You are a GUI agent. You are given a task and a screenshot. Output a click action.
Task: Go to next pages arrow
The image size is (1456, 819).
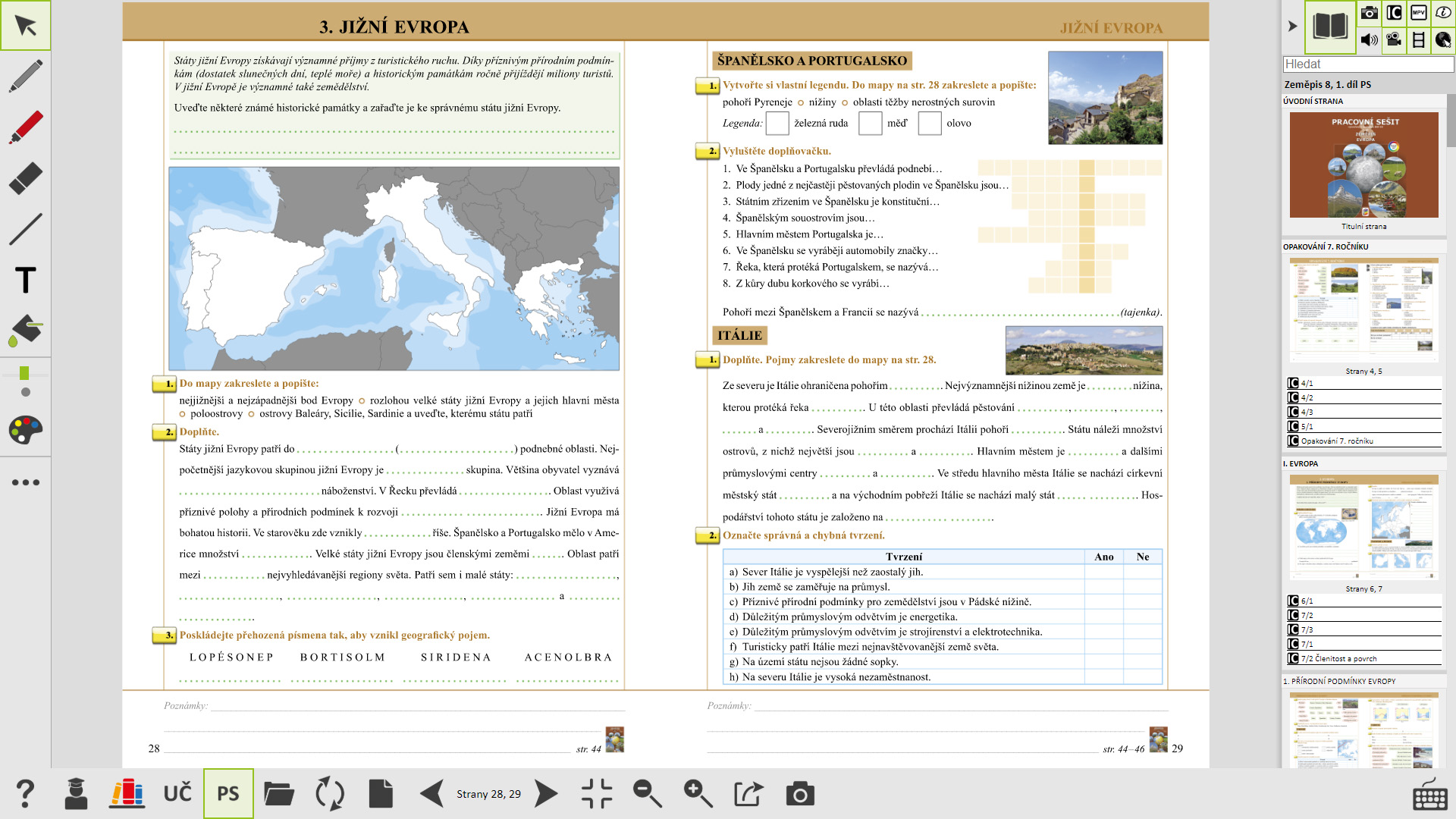546,794
